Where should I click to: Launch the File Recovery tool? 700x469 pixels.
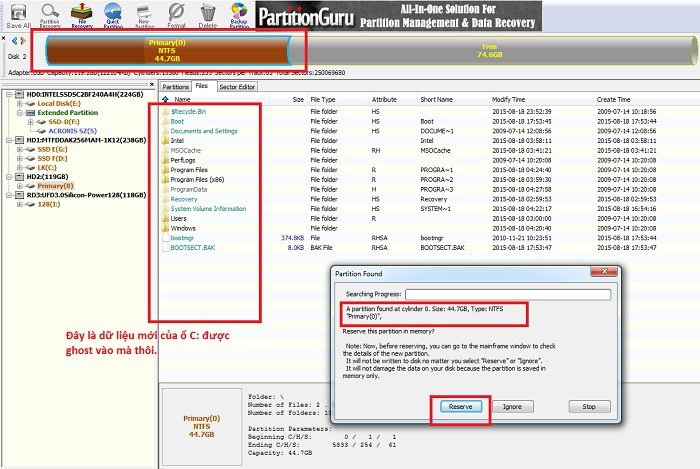(x=82, y=16)
